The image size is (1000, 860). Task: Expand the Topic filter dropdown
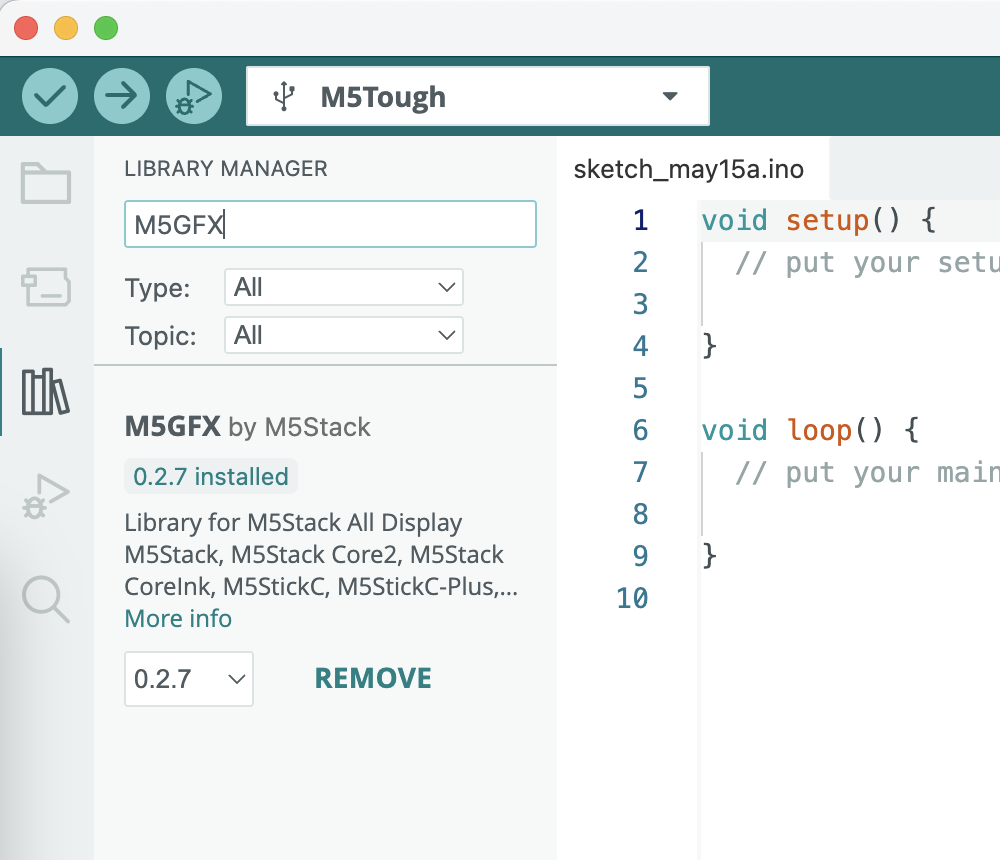(x=344, y=335)
